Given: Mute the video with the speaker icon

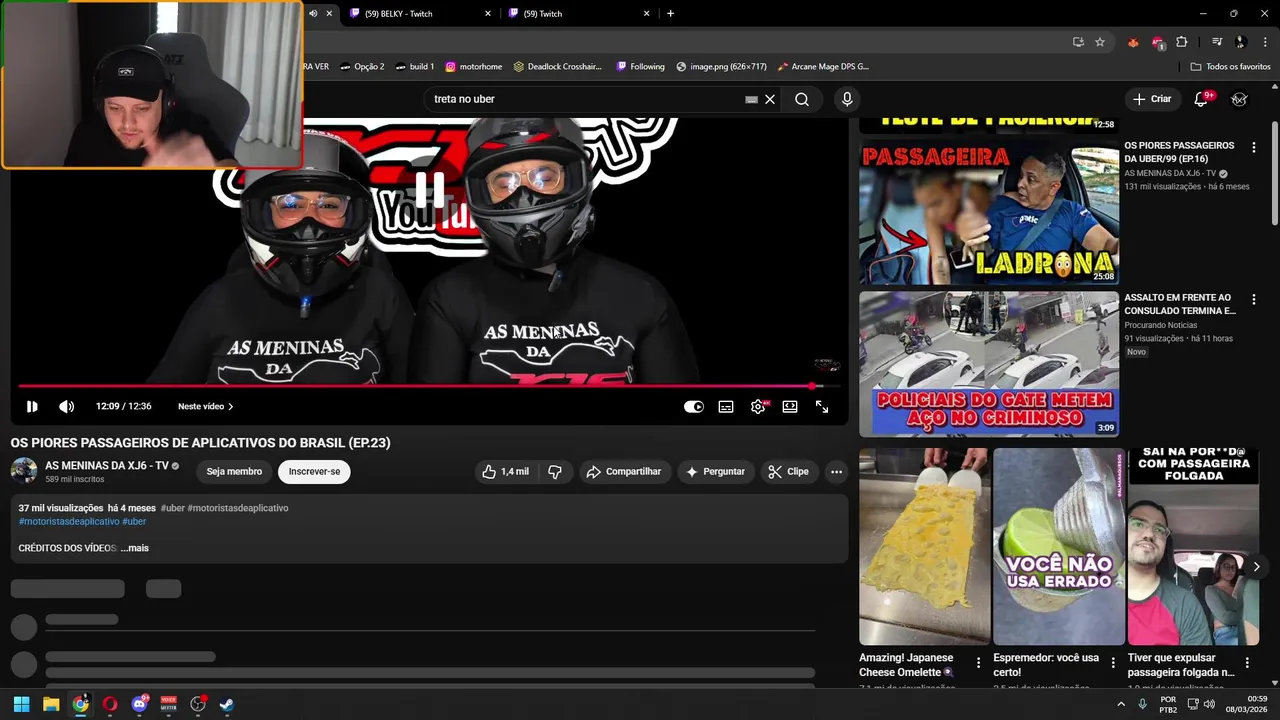Looking at the screenshot, I should (66, 407).
